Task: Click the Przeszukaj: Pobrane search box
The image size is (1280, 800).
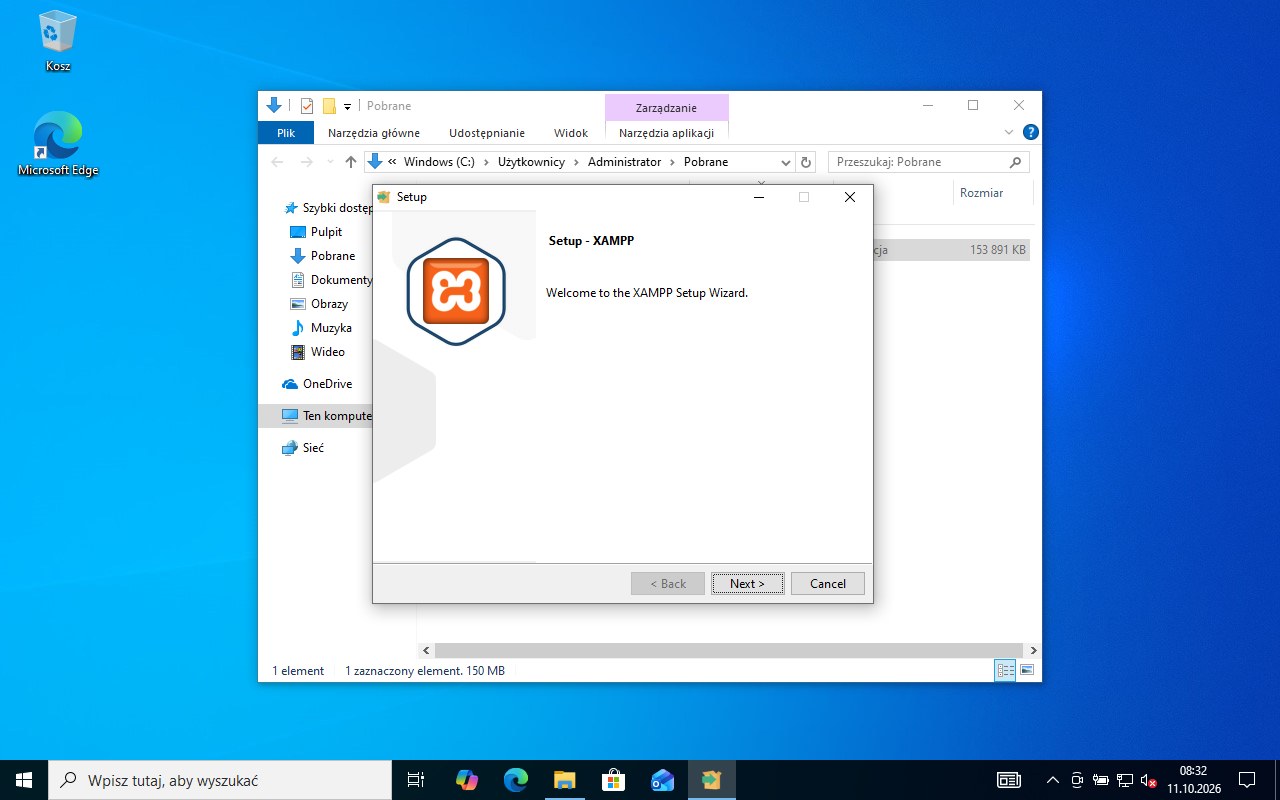Action: point(928,162)
